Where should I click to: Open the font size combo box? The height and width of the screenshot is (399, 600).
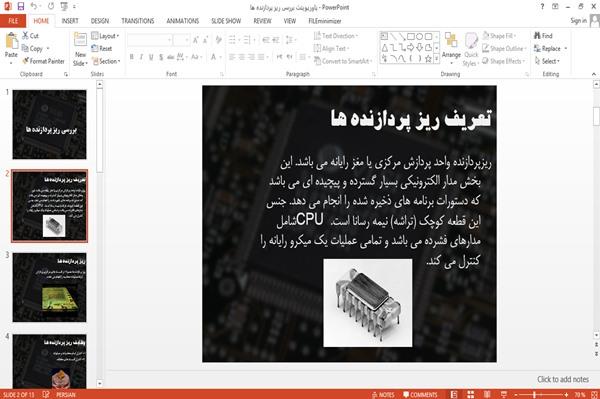(181, 40)
